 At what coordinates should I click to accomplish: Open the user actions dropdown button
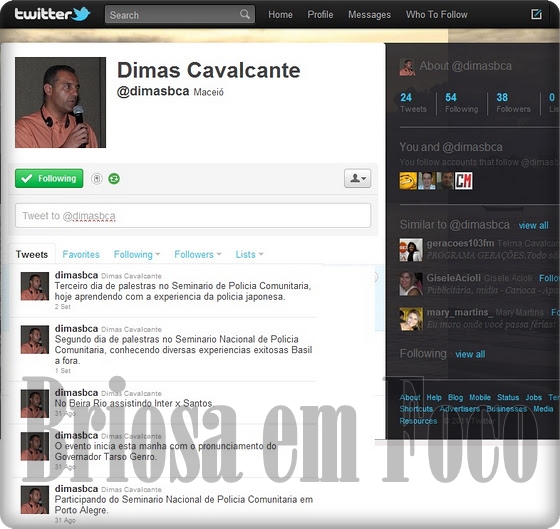click(358, 178)
